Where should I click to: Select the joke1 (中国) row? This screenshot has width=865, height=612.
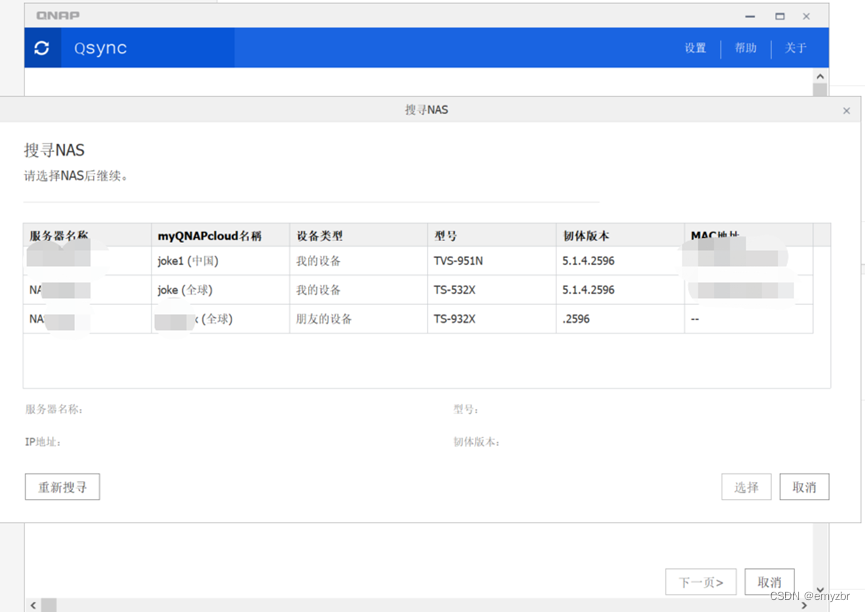(418, 260)
